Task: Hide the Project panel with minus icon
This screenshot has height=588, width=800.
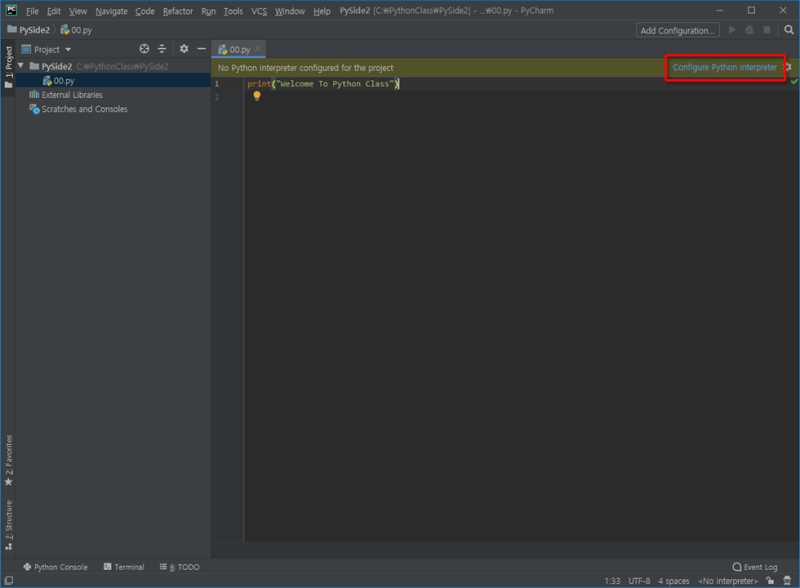Action: pos(202,49)
